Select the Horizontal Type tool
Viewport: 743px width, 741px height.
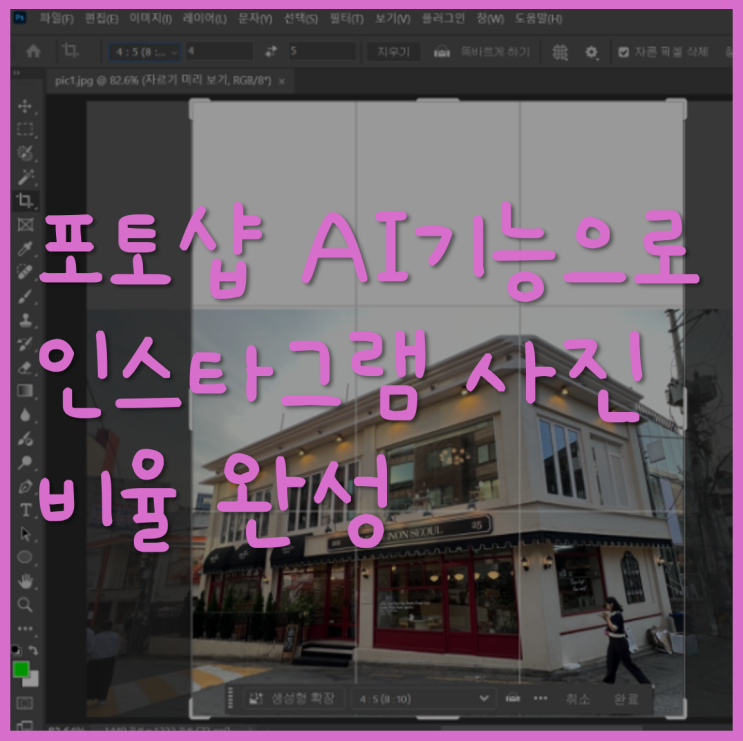pos(25,510)
